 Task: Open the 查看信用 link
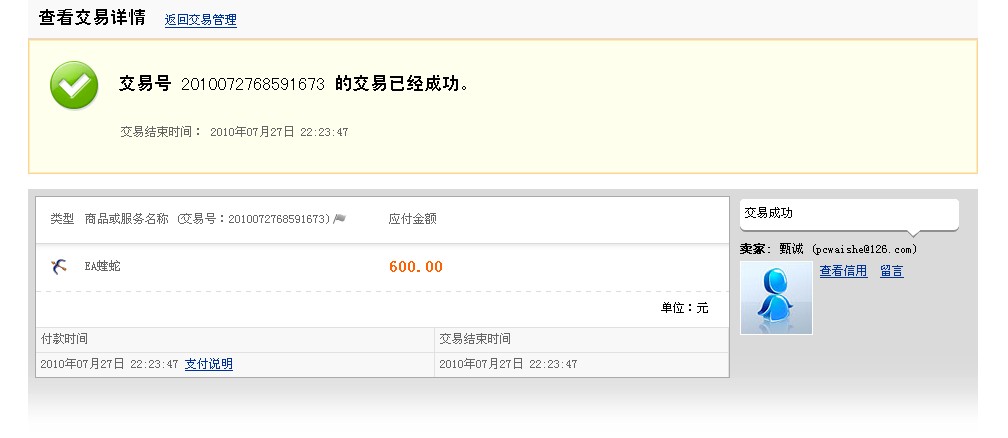843,271
